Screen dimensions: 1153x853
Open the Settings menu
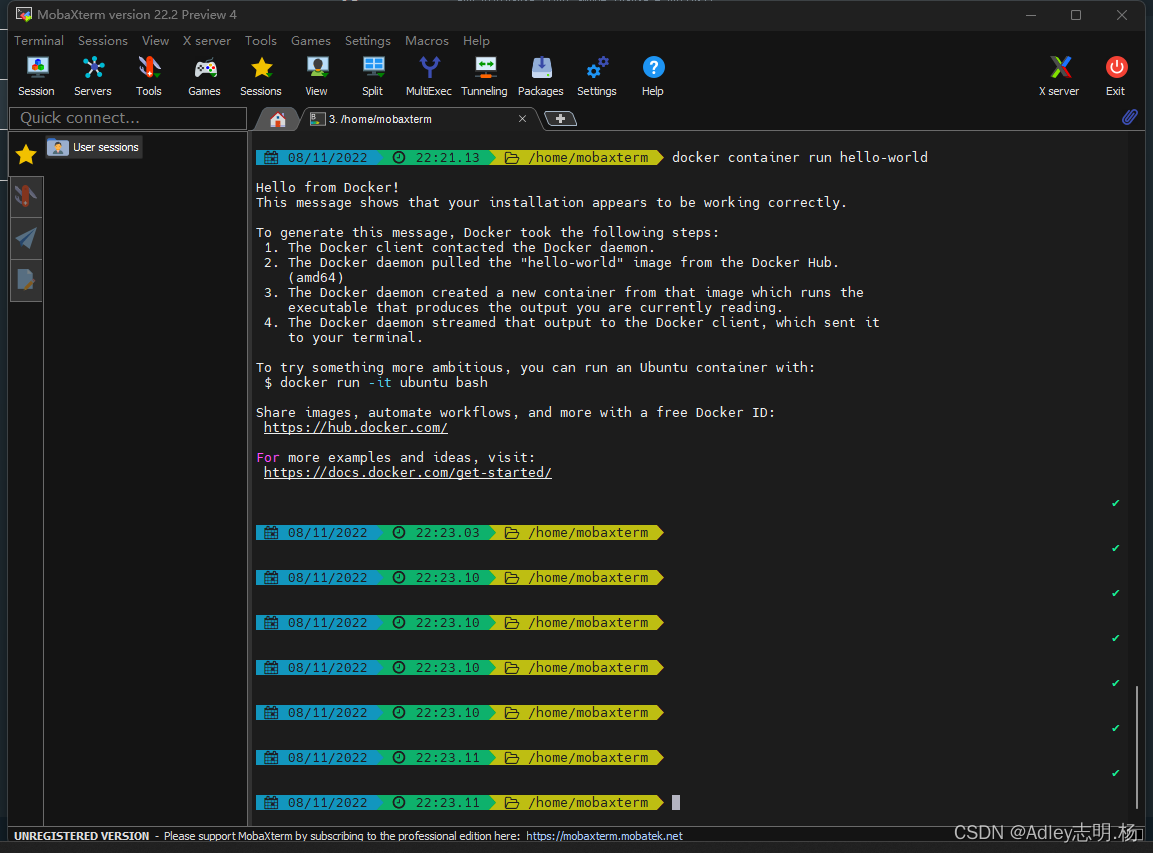[368, 40]
